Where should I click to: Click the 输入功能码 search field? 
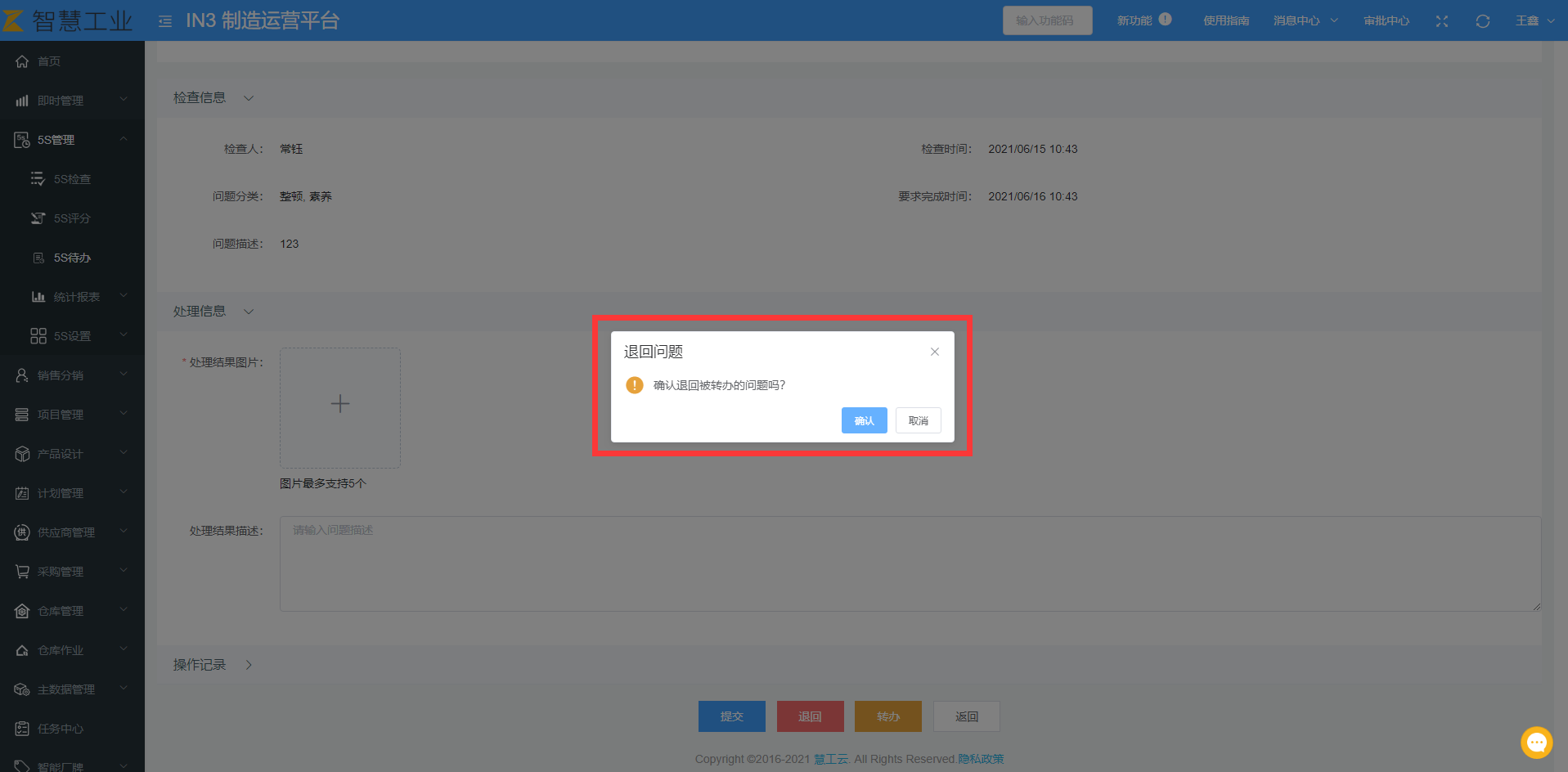[x=1047, y=20]
